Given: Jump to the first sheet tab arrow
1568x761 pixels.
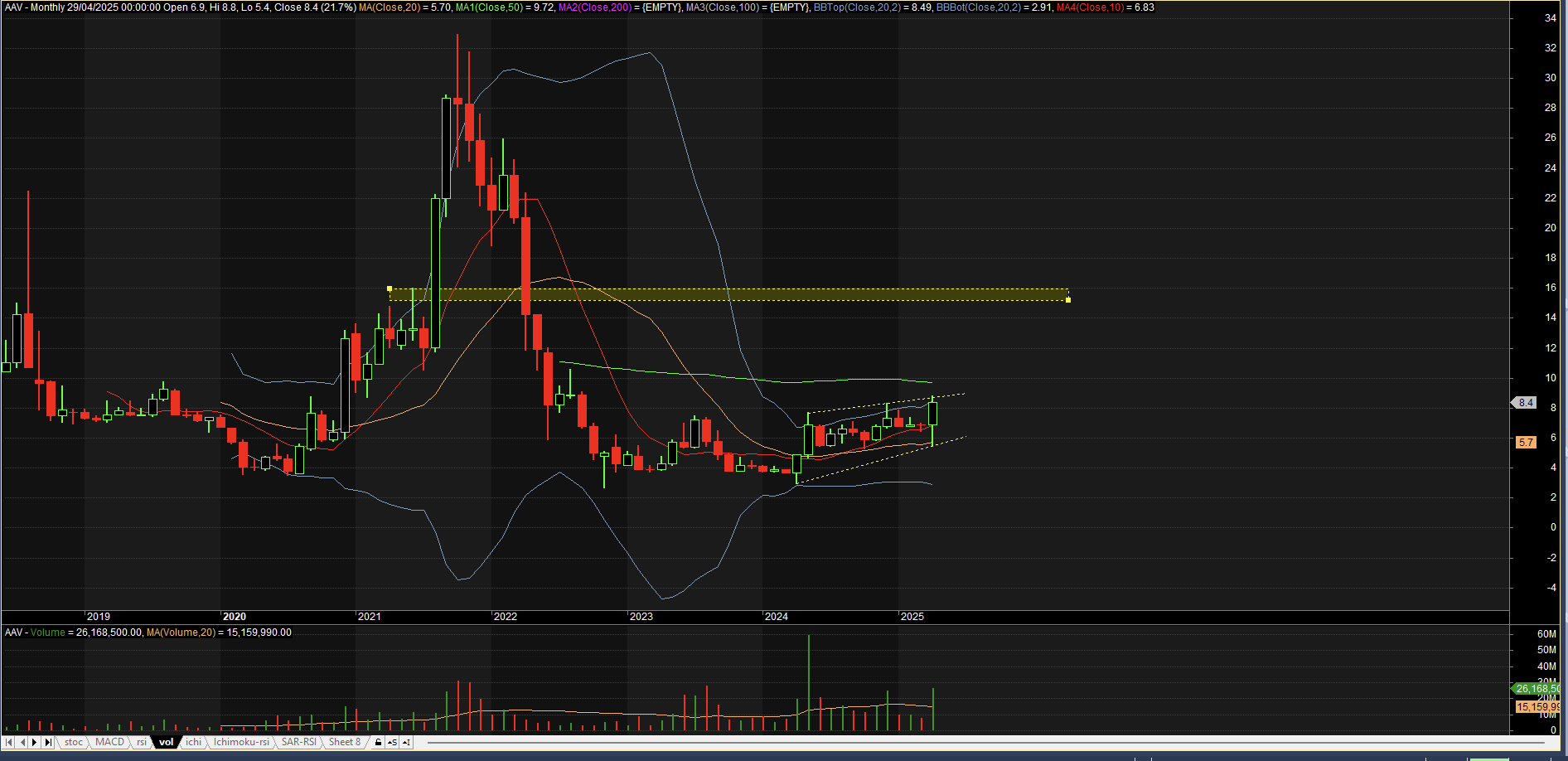Looking at the screenshot, I should coord(9,742).
